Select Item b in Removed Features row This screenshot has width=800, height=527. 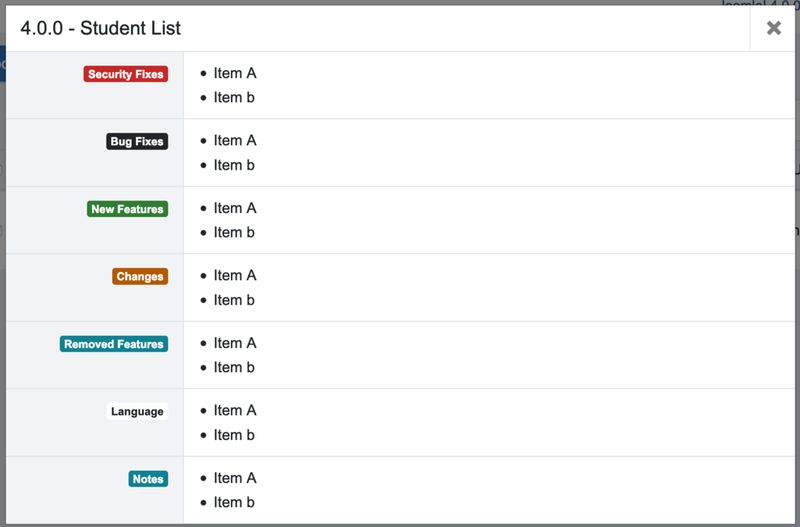[234, 367]
